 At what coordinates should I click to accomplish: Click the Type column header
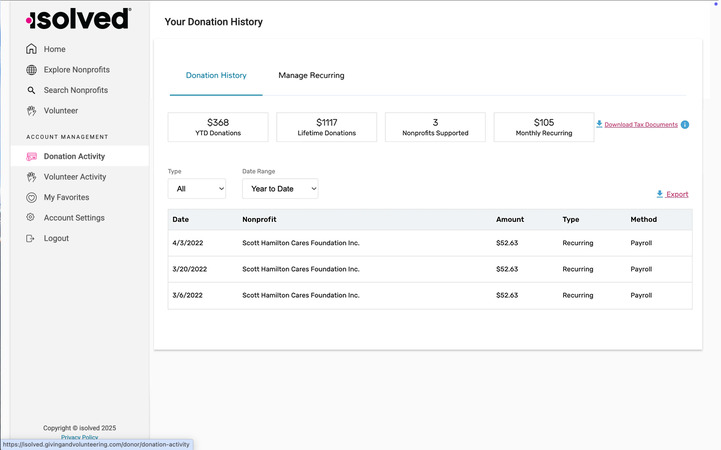point(571,220)
